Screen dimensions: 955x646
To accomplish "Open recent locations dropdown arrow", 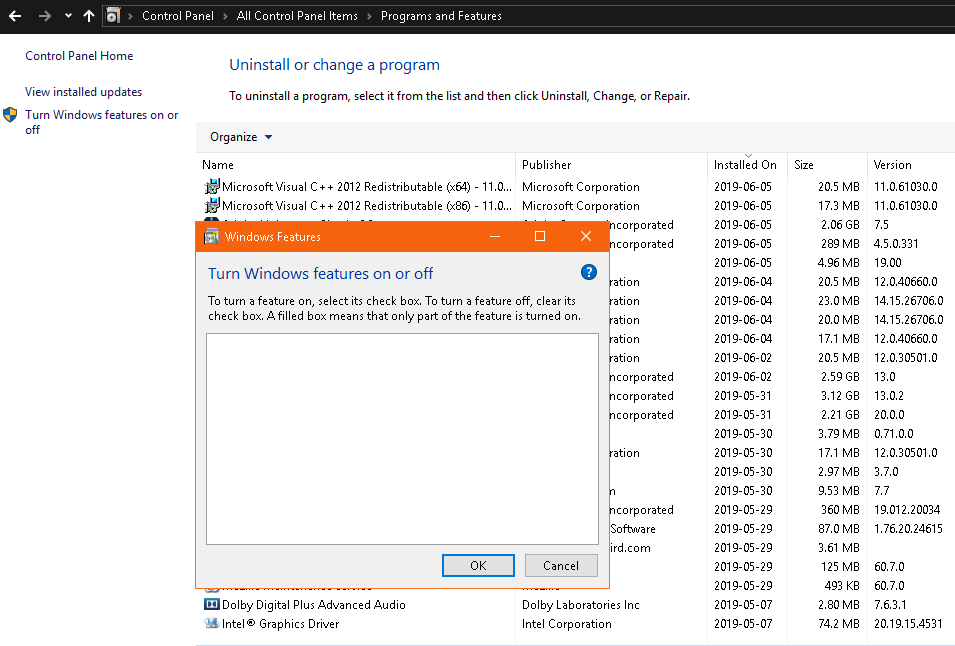I will coord(68,16).
